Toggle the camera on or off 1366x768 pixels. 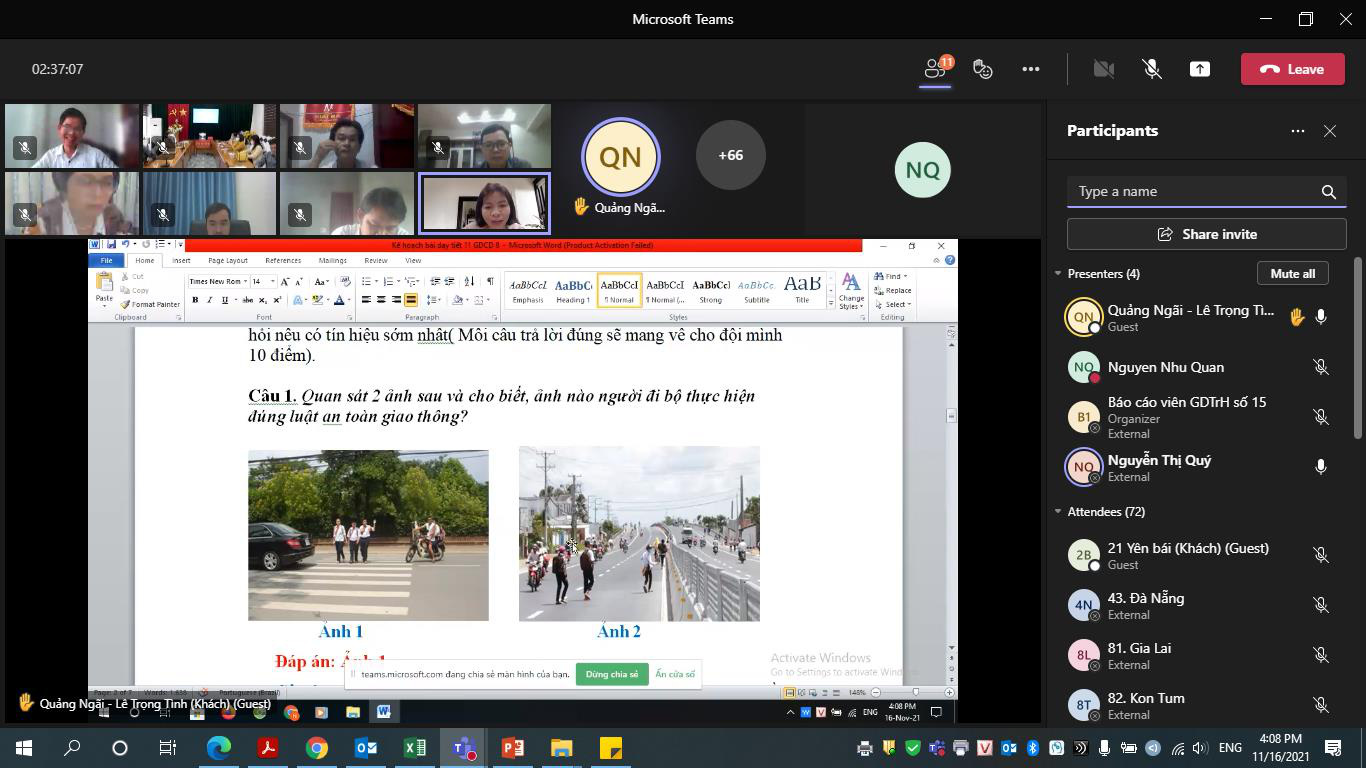1104,69
